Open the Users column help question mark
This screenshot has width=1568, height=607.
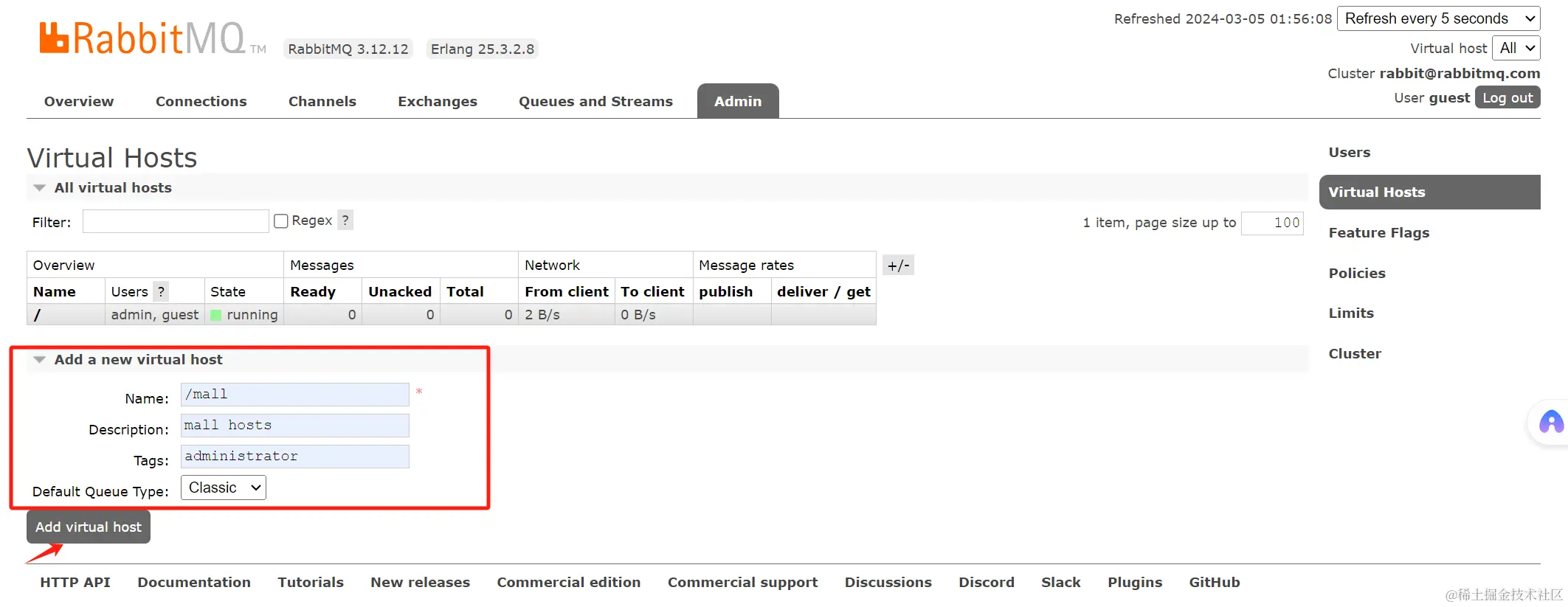[161, 291]
